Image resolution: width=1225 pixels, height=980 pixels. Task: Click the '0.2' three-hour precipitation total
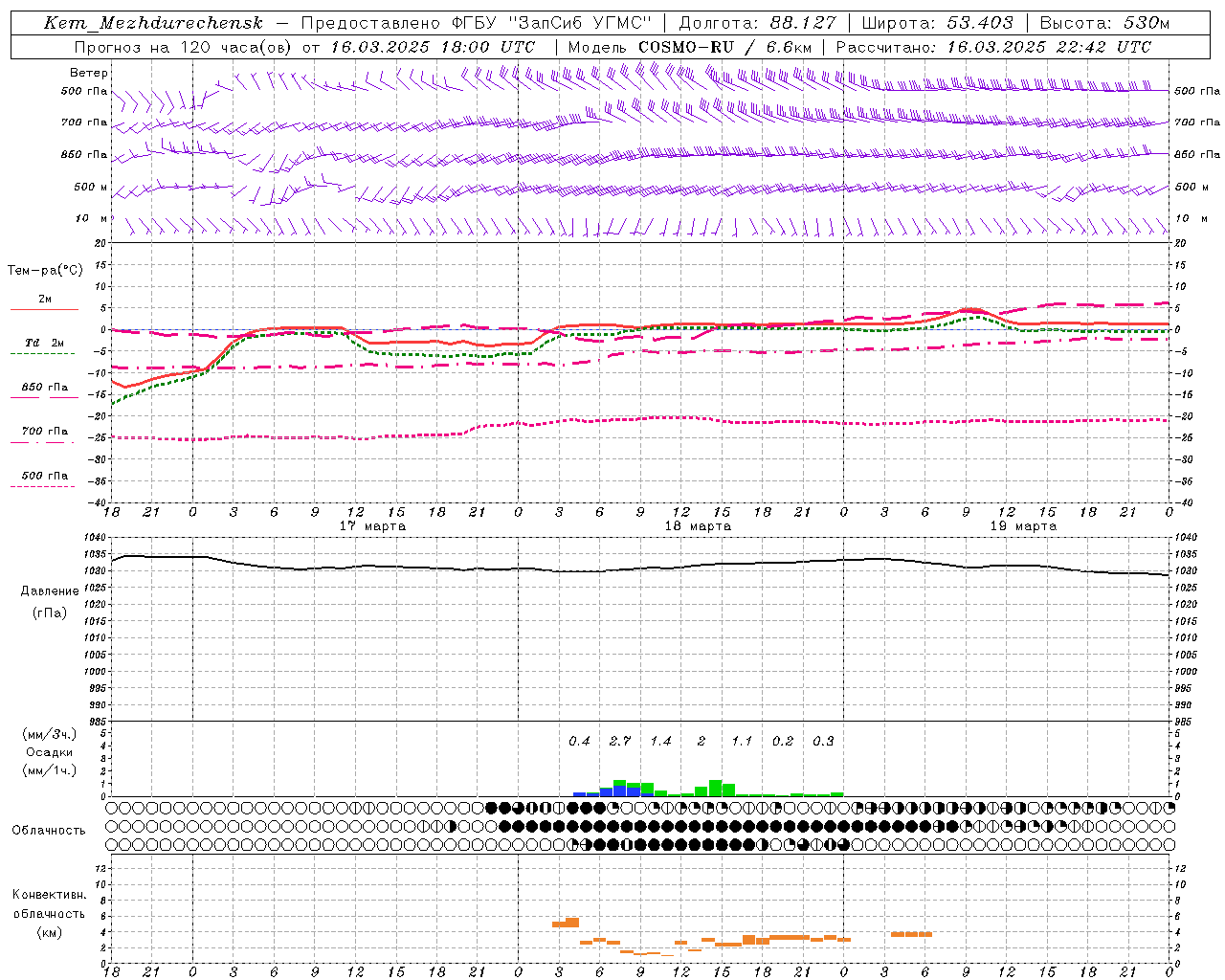[x=783, y=741]
